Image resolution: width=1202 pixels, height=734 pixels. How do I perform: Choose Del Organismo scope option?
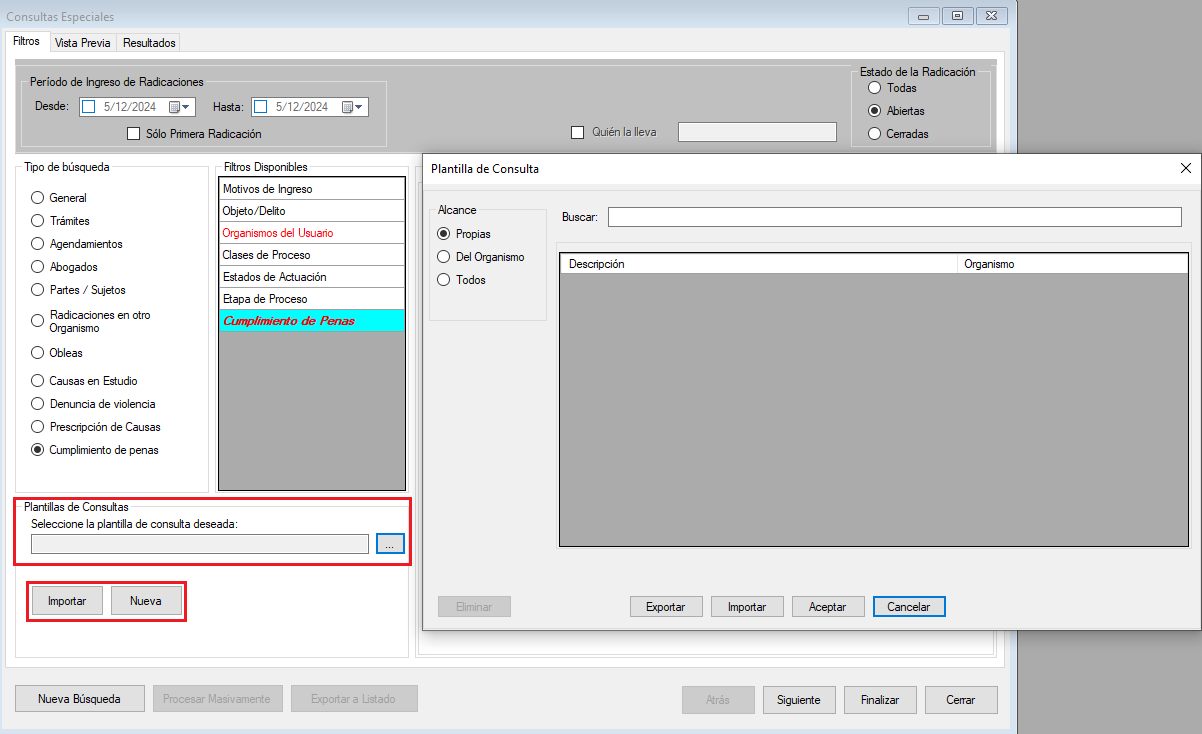pyautogui.click(x=444, y=257)
